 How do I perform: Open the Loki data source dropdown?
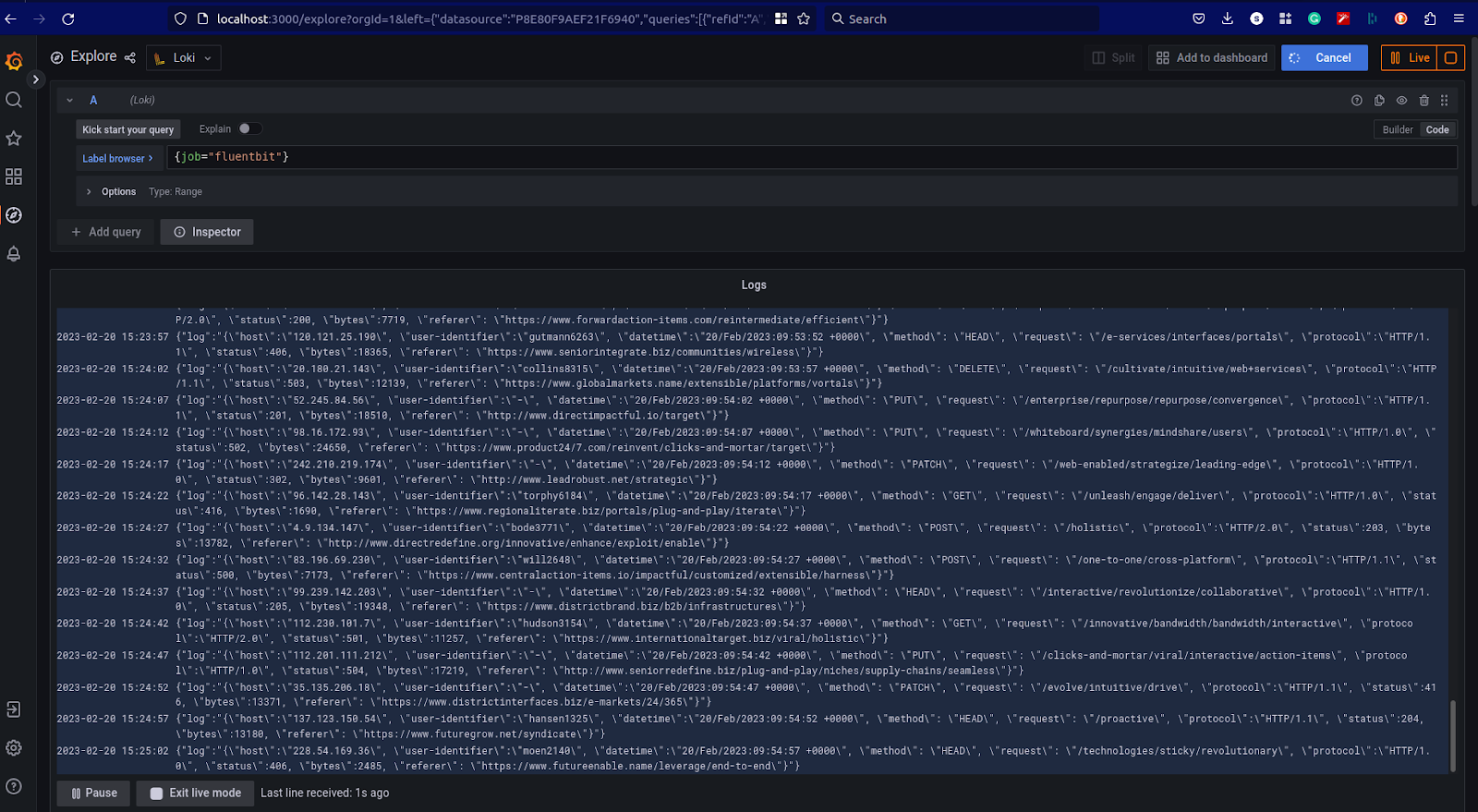tap(183, 58)
